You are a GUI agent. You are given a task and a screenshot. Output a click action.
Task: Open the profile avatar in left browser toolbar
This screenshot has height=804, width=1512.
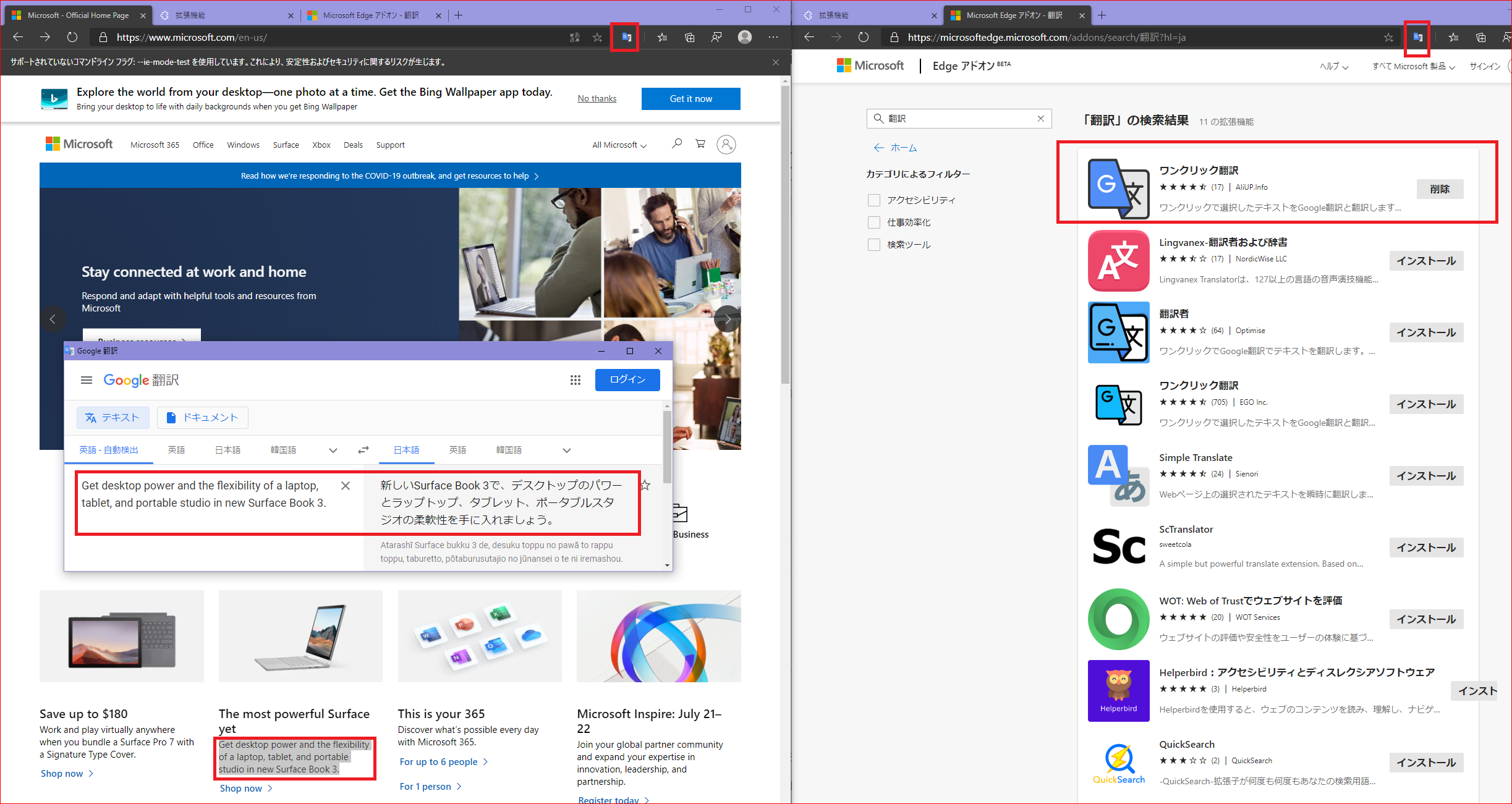pyautogui.click(x=745, y=37)
